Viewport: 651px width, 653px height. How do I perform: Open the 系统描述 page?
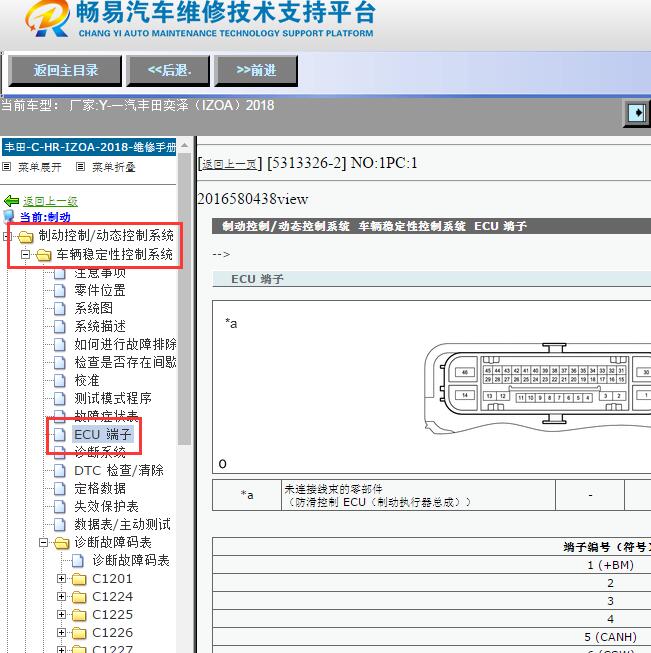[100, 326]
